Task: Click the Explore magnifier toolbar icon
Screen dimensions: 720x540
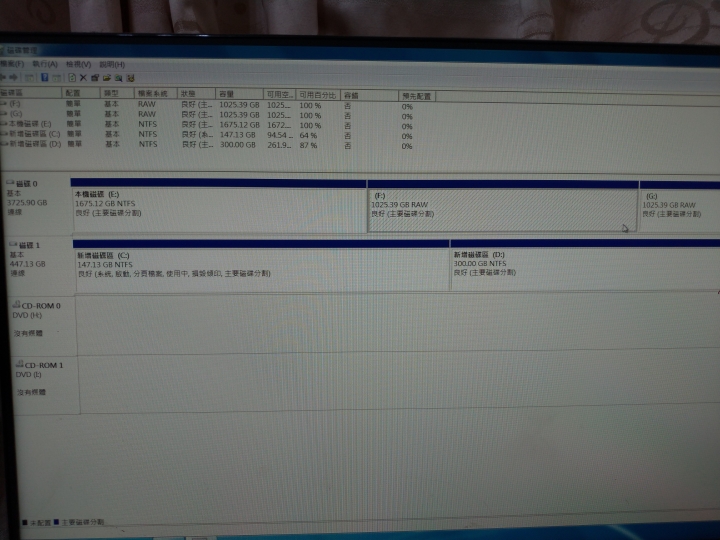Action: pyautogui.click(x=118, y=78)
